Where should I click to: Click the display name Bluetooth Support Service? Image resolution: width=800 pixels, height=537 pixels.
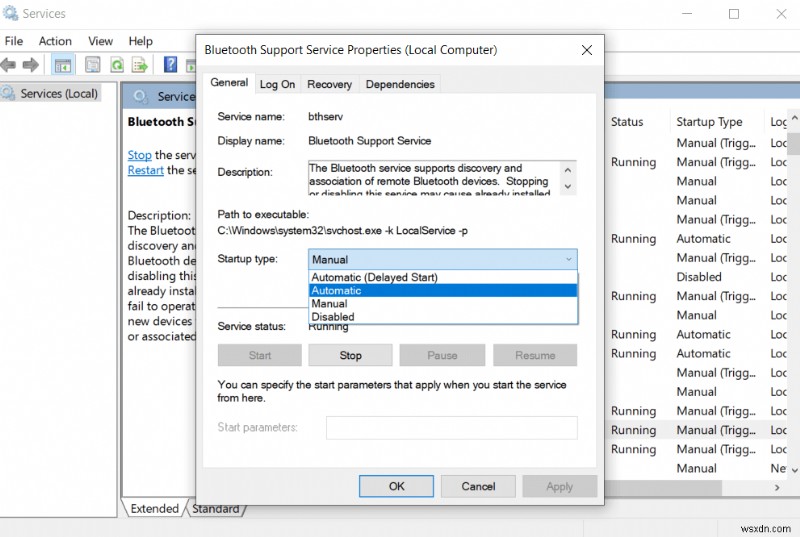coord(369,141)
